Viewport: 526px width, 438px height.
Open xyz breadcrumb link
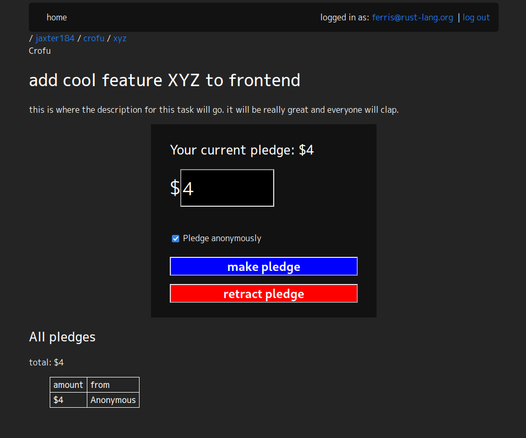(119, 39)
